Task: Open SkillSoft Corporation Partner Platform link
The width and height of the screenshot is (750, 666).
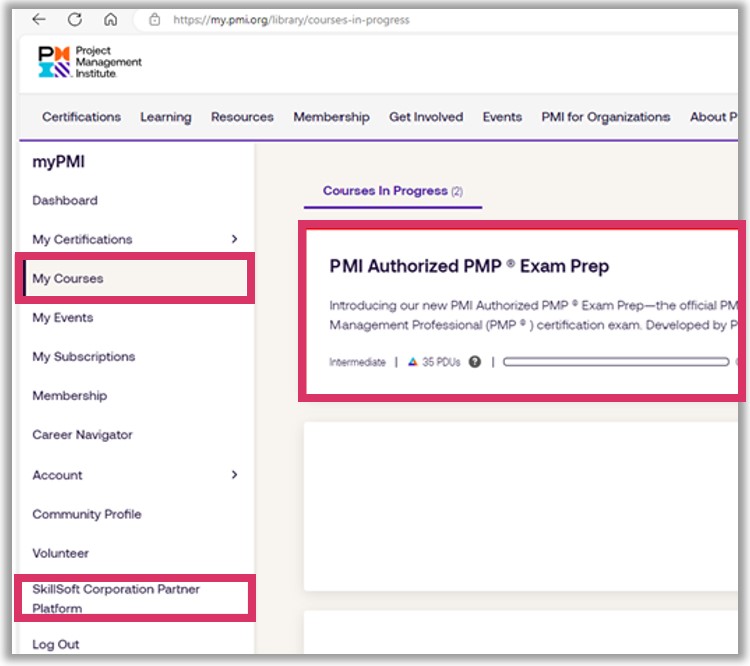Action: [x=116, y=598]
